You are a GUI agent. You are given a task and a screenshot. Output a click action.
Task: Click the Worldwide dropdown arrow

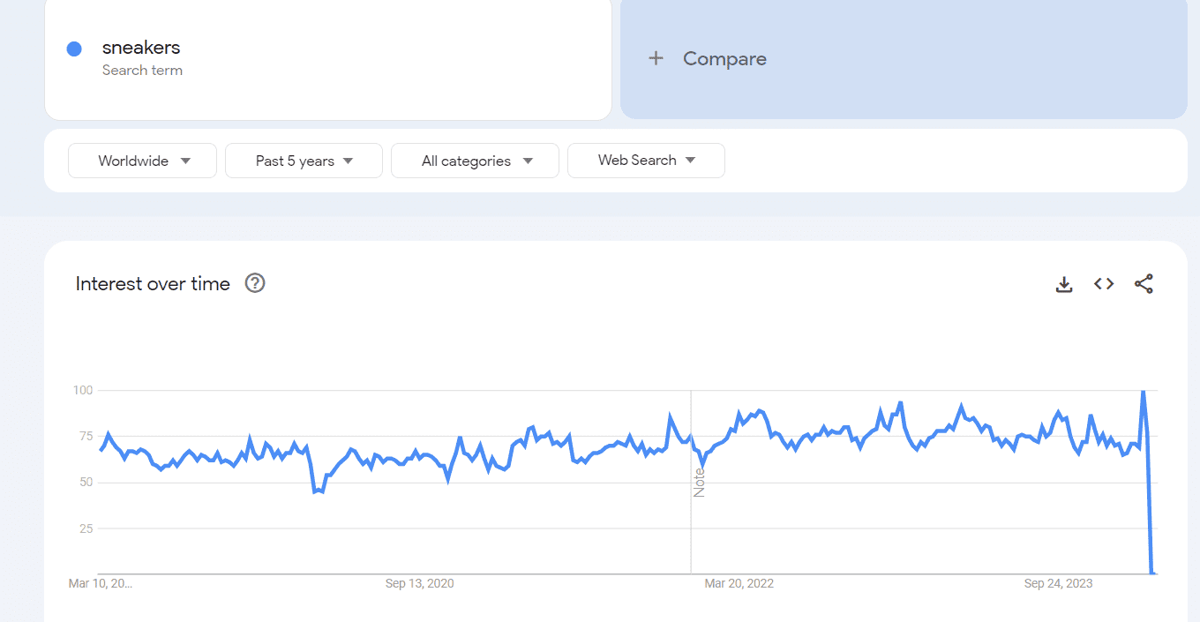185,161
